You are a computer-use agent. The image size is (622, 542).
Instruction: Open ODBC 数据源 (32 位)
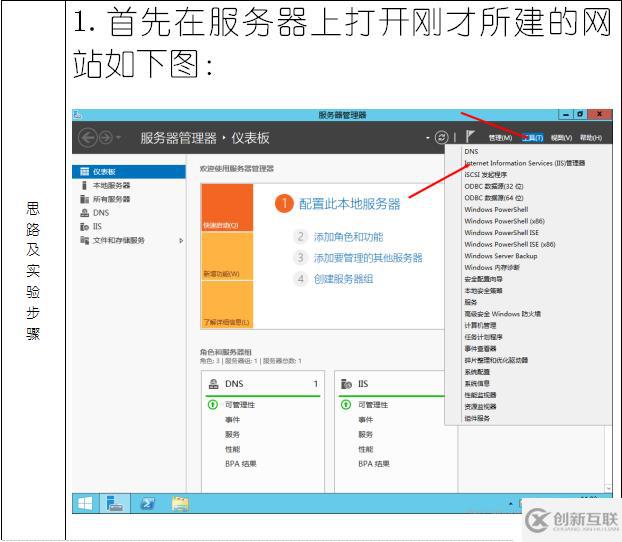[x=494, y=186]
